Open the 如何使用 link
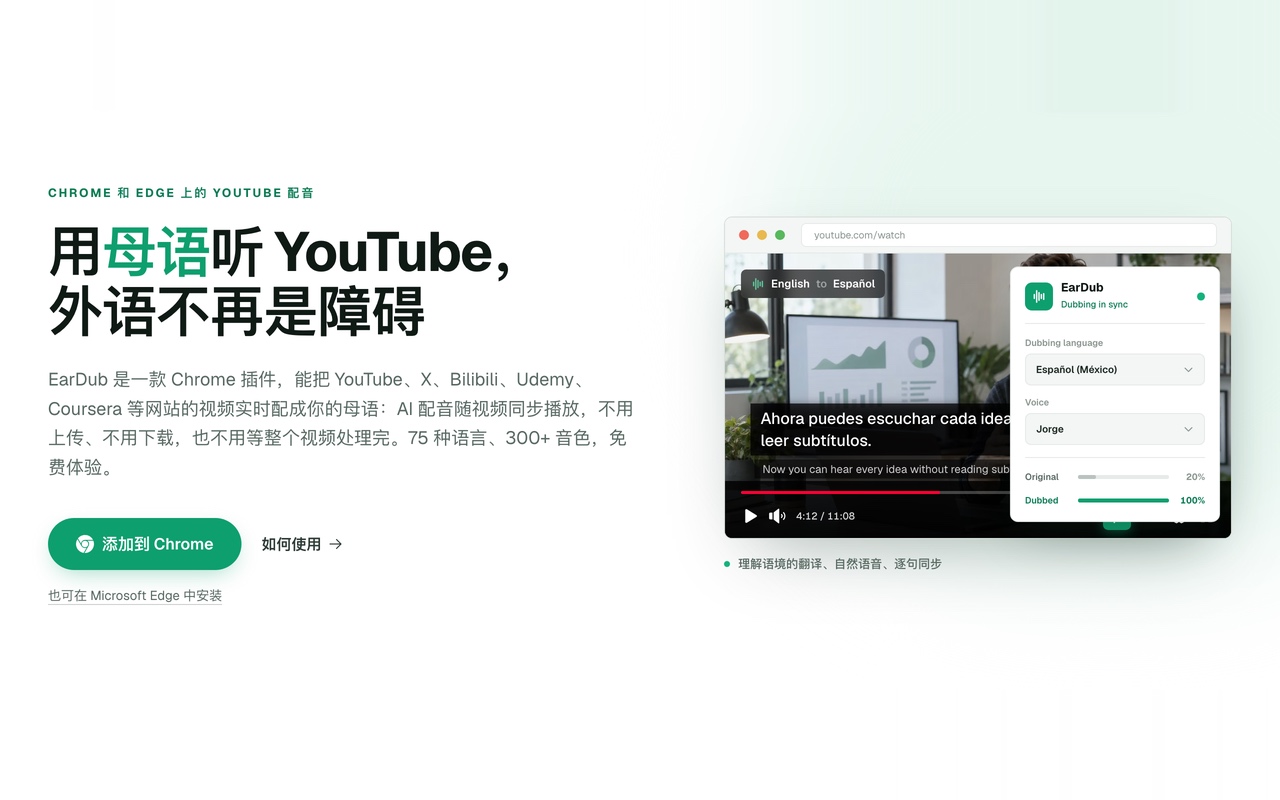Image resolution: width=1280 pixels, height=800 pixels. click(302, 544)
